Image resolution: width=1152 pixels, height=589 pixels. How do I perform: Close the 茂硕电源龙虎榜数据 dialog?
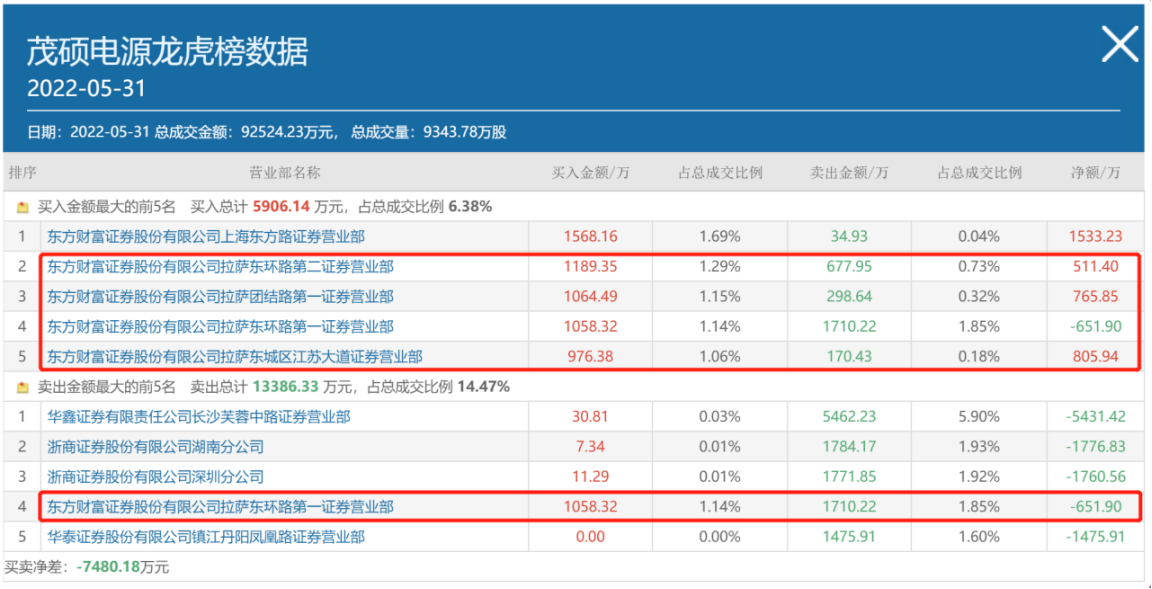tap(1120, 46)
